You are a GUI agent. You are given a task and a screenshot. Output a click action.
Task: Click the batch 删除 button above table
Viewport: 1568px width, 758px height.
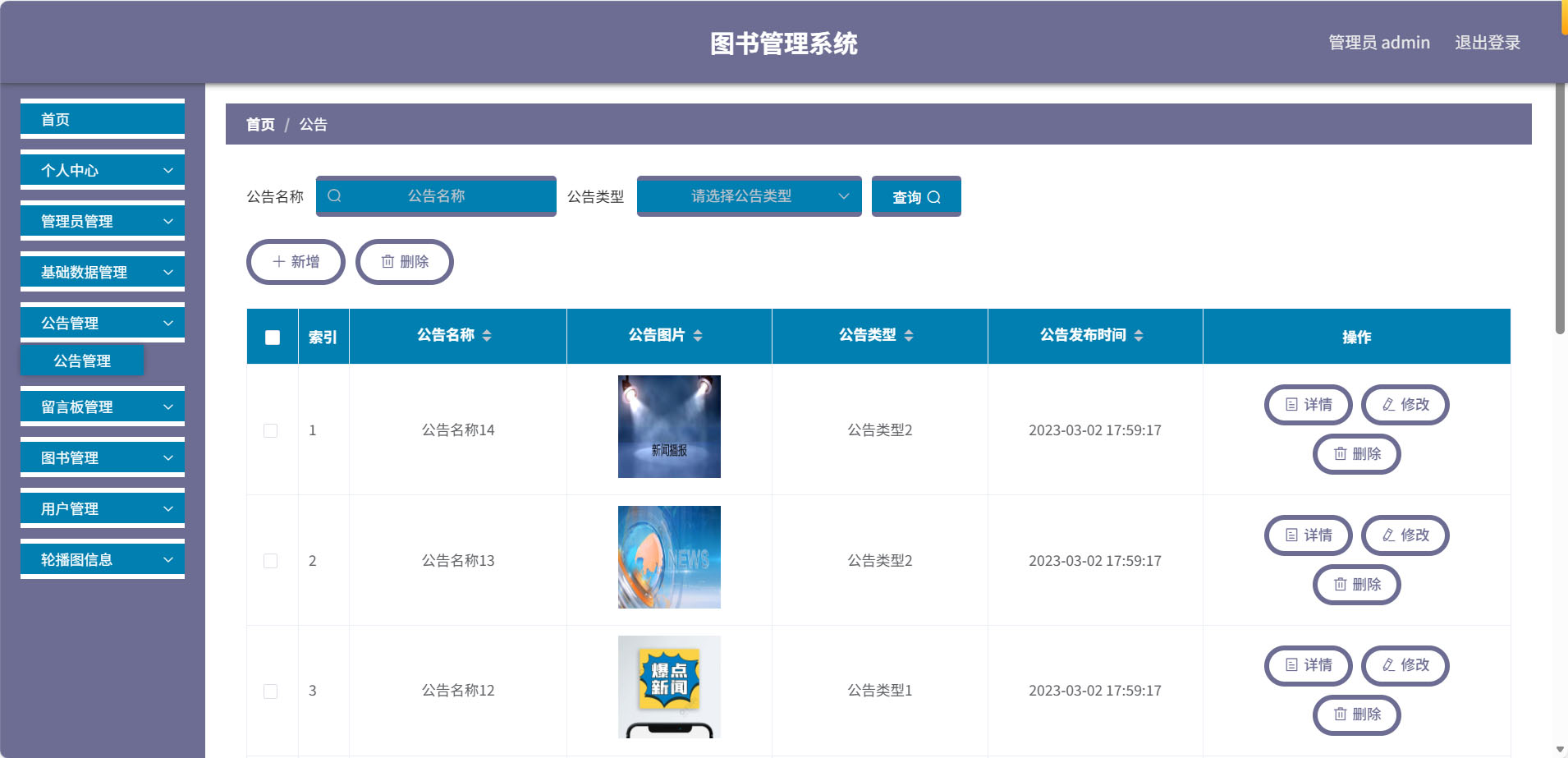click(405, 262)
